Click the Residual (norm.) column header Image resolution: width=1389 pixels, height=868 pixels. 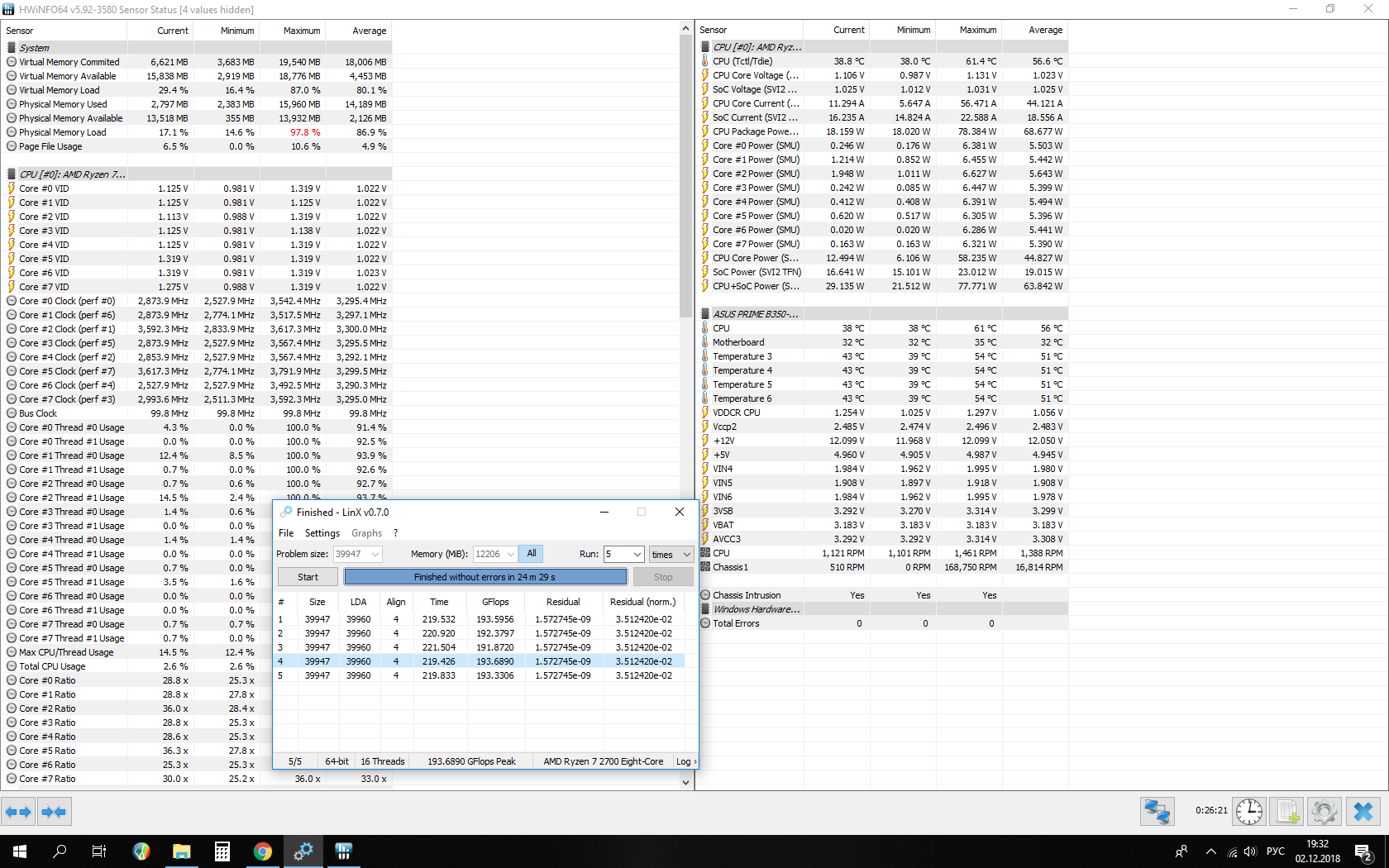642,602
